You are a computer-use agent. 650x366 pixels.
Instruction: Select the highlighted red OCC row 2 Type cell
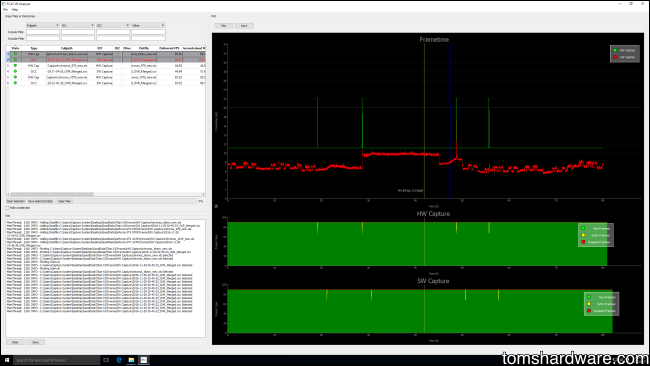point(34,60)
